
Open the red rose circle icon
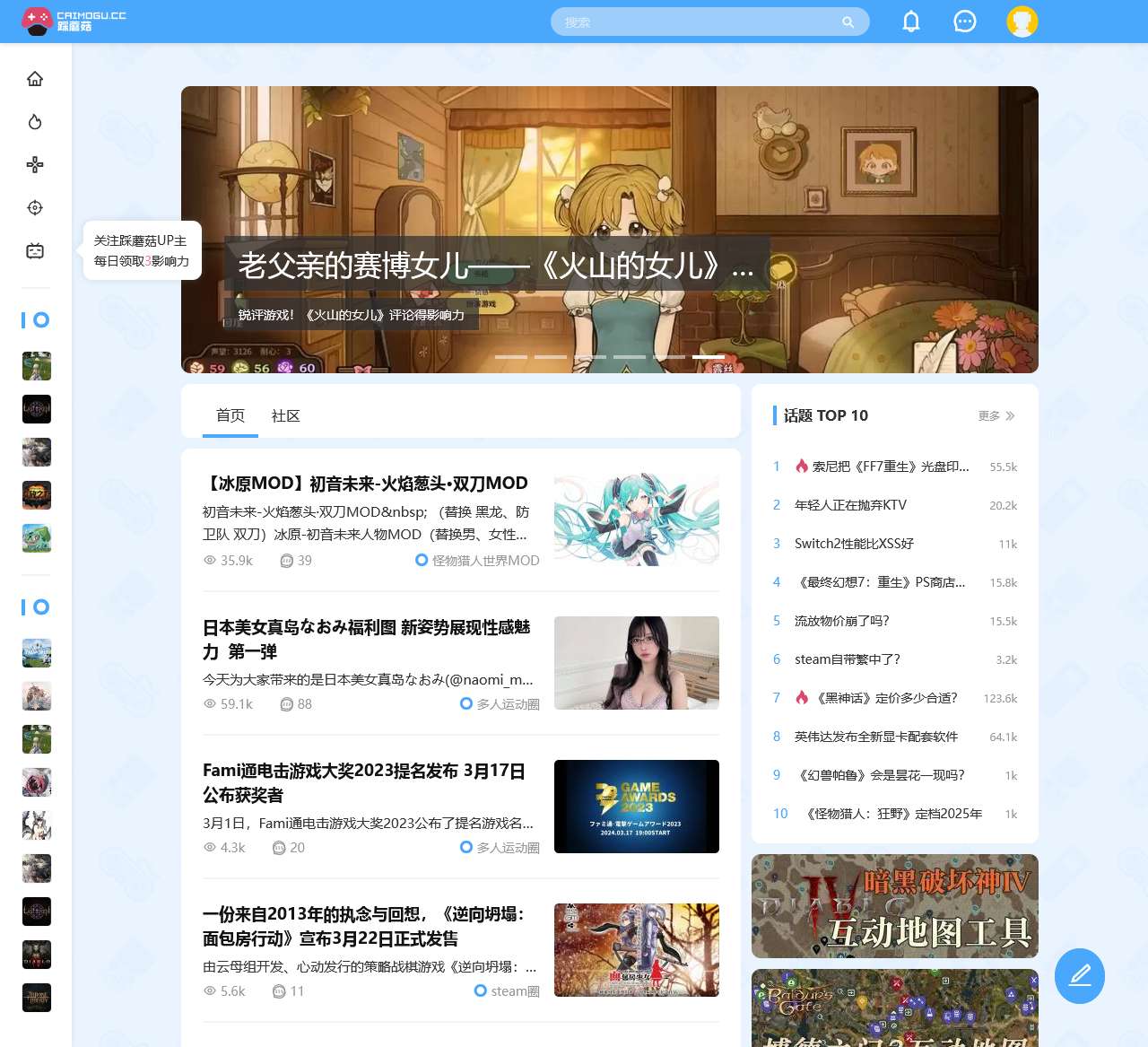(x=37, y=782)
